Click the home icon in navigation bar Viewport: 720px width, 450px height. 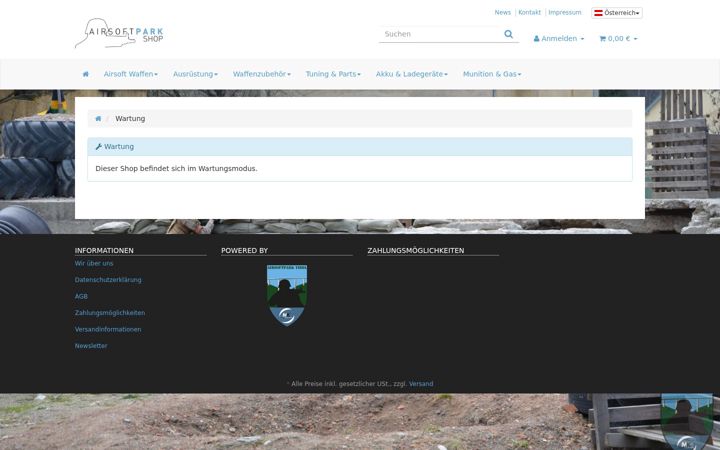coord(85,74)
